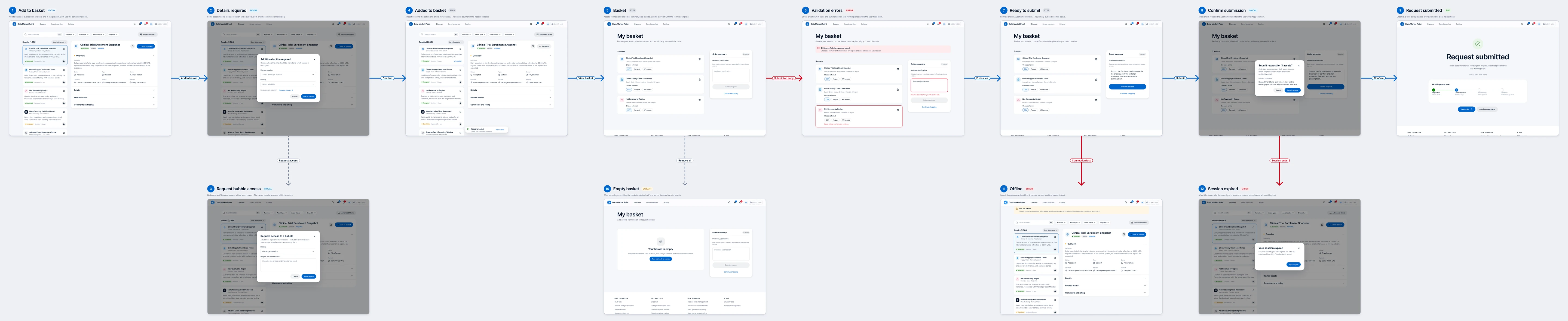Click search icon in Offline frame header
The height and width of the screenshot is (321, 1568).
point(1126,203)
